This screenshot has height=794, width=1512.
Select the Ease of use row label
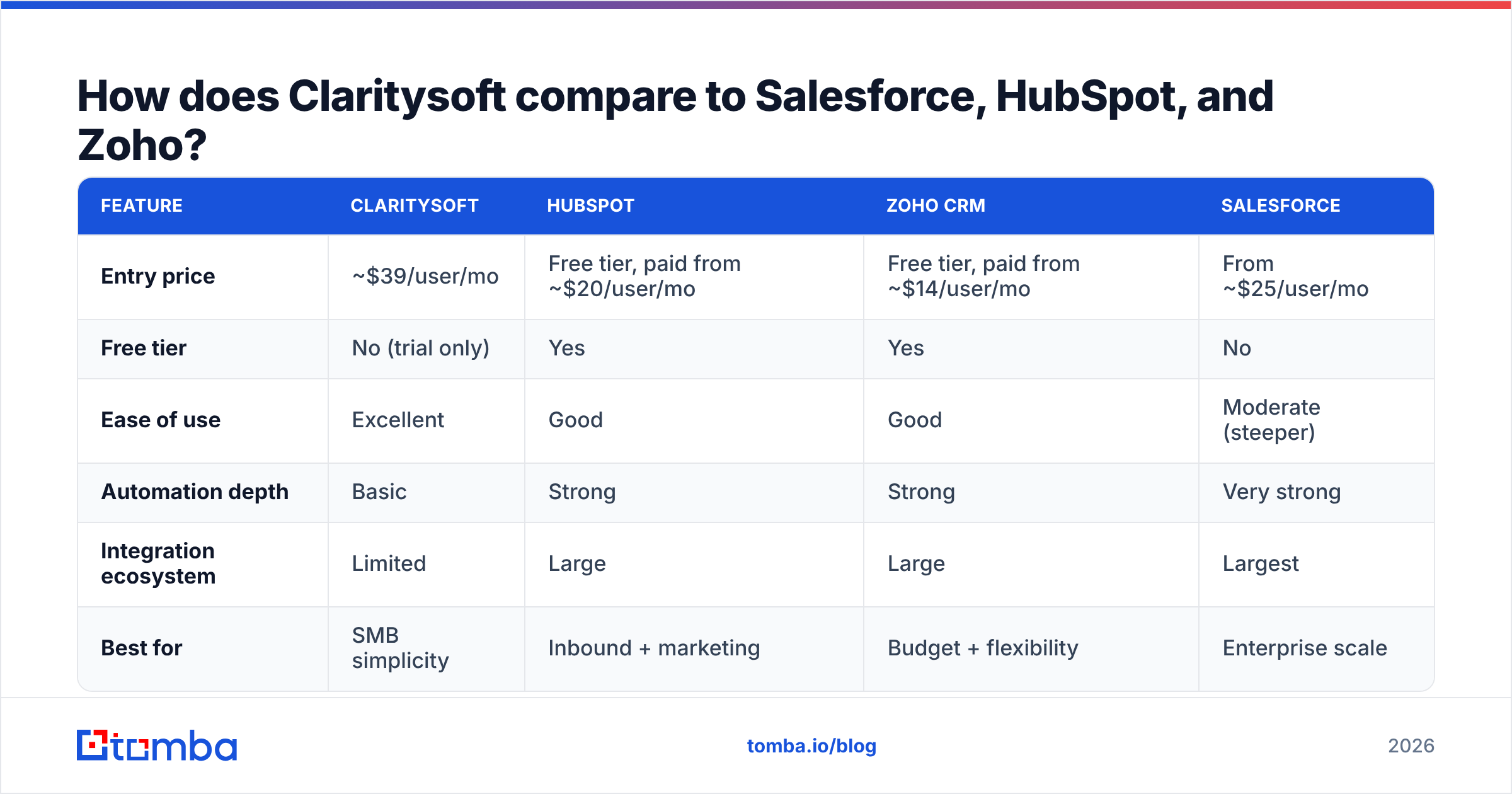click(x=161, y=420)
